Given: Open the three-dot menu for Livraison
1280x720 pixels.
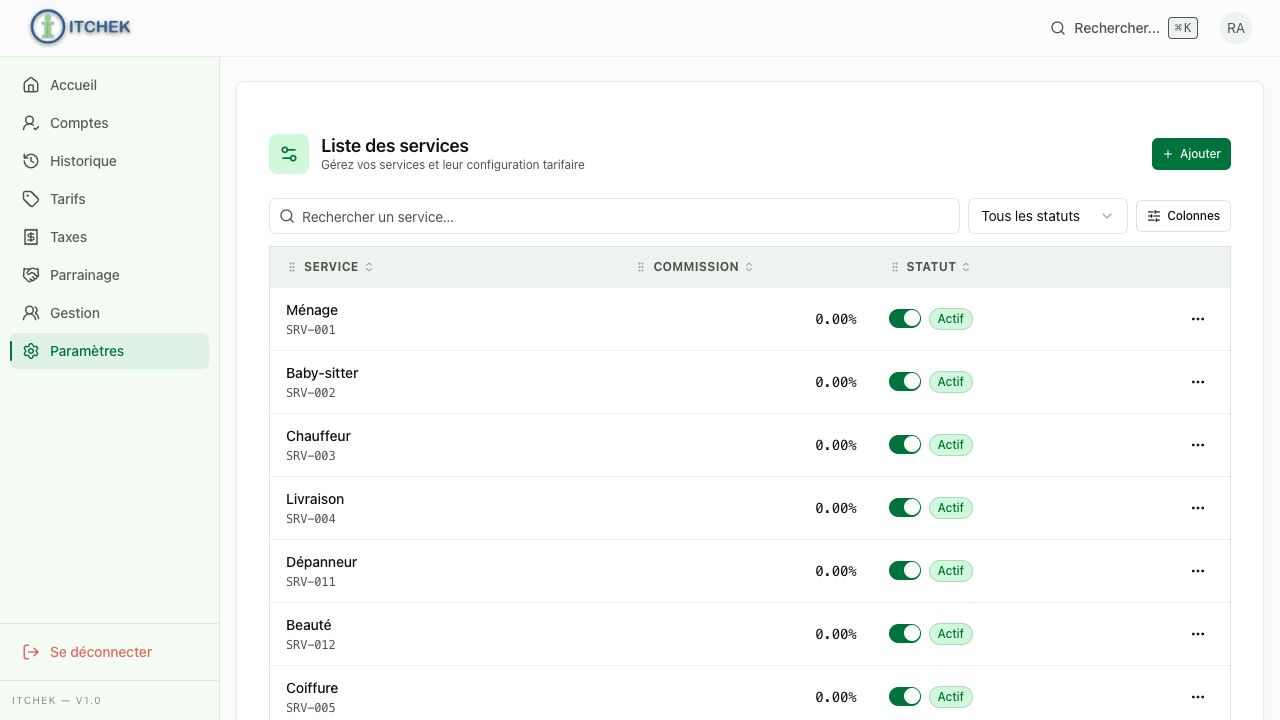Looking at the screenshot, I should [x=1198, y=508].
